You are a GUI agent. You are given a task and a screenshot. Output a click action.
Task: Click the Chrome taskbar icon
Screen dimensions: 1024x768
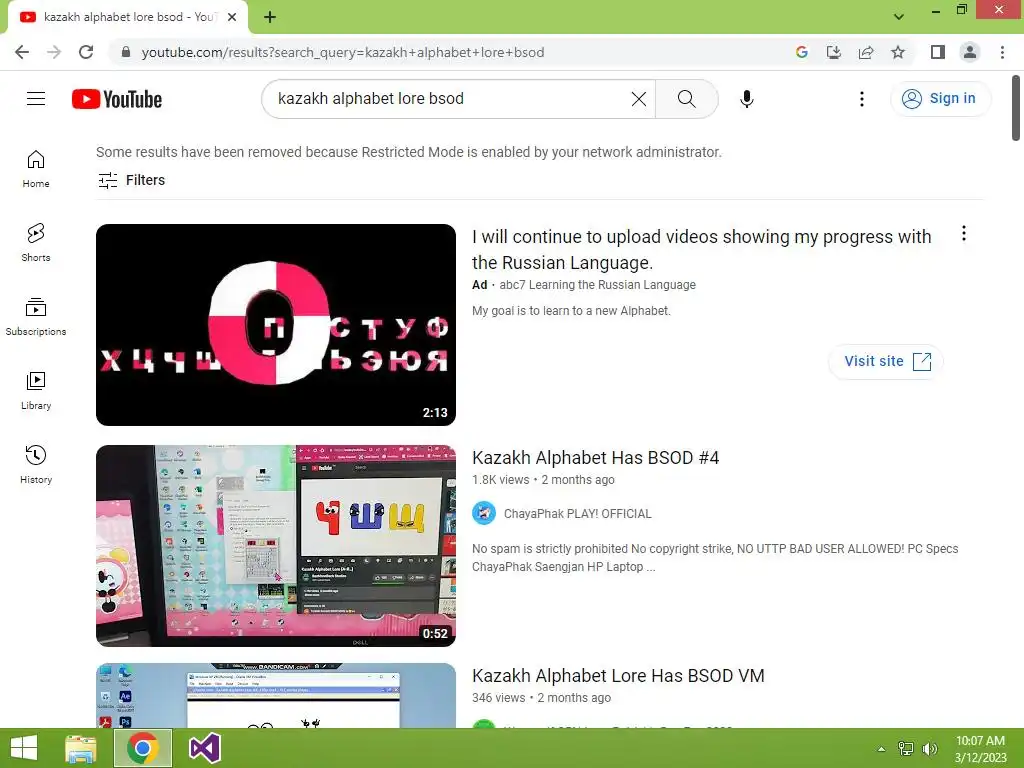click(x=142, y=748)
